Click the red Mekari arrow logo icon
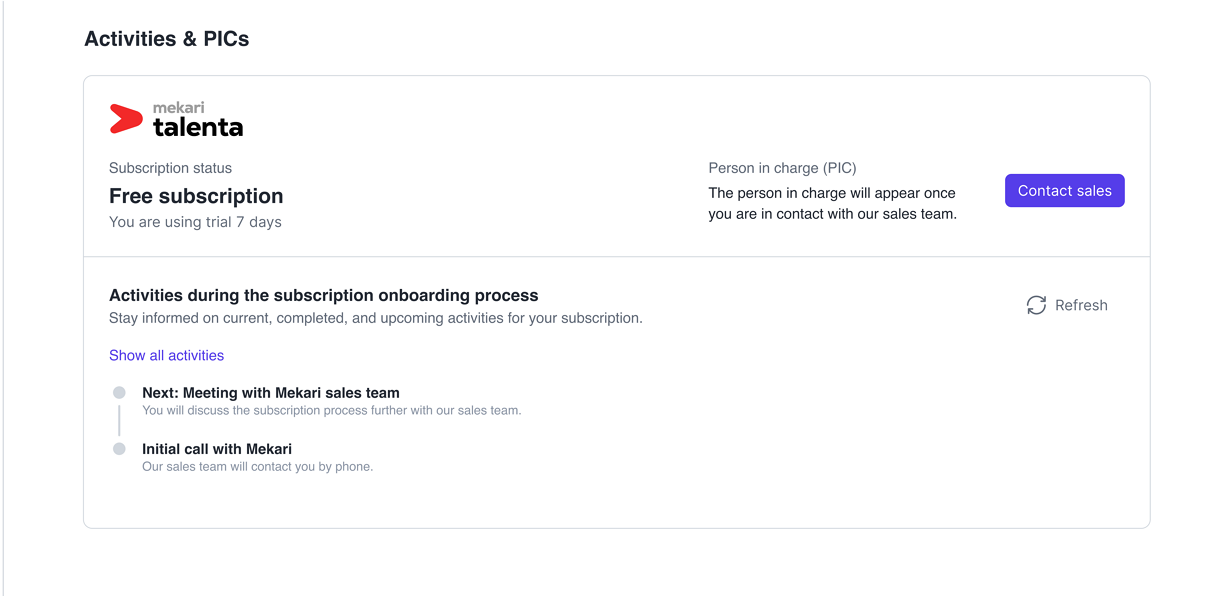The width and height of the screenshot is (1228, 596). coord(126,119)
